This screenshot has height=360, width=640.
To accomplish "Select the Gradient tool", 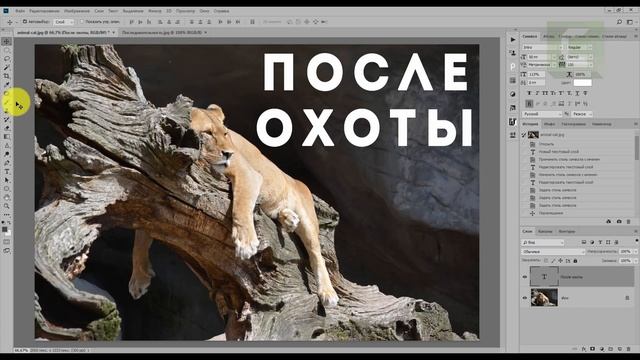I will coord(7,137).
